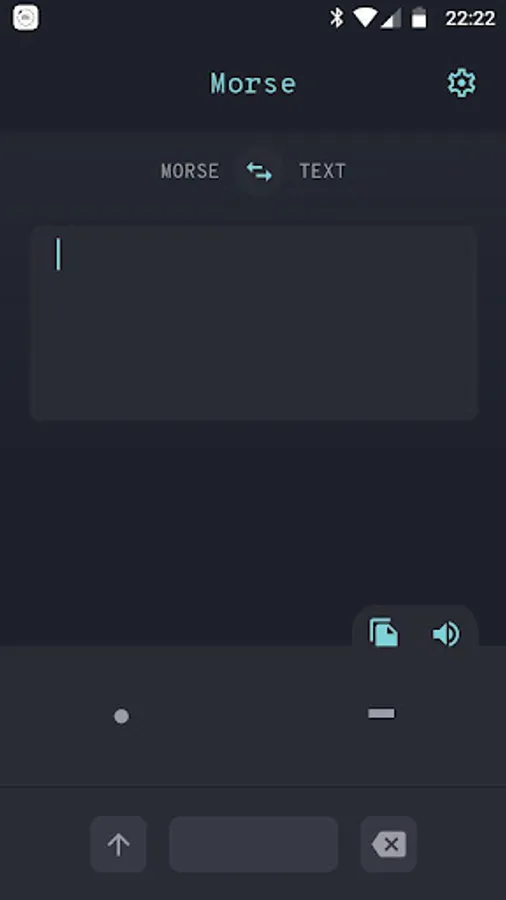Tap the cellular signal status icon
The image size is (506, 900).
[x=391, y=18]
